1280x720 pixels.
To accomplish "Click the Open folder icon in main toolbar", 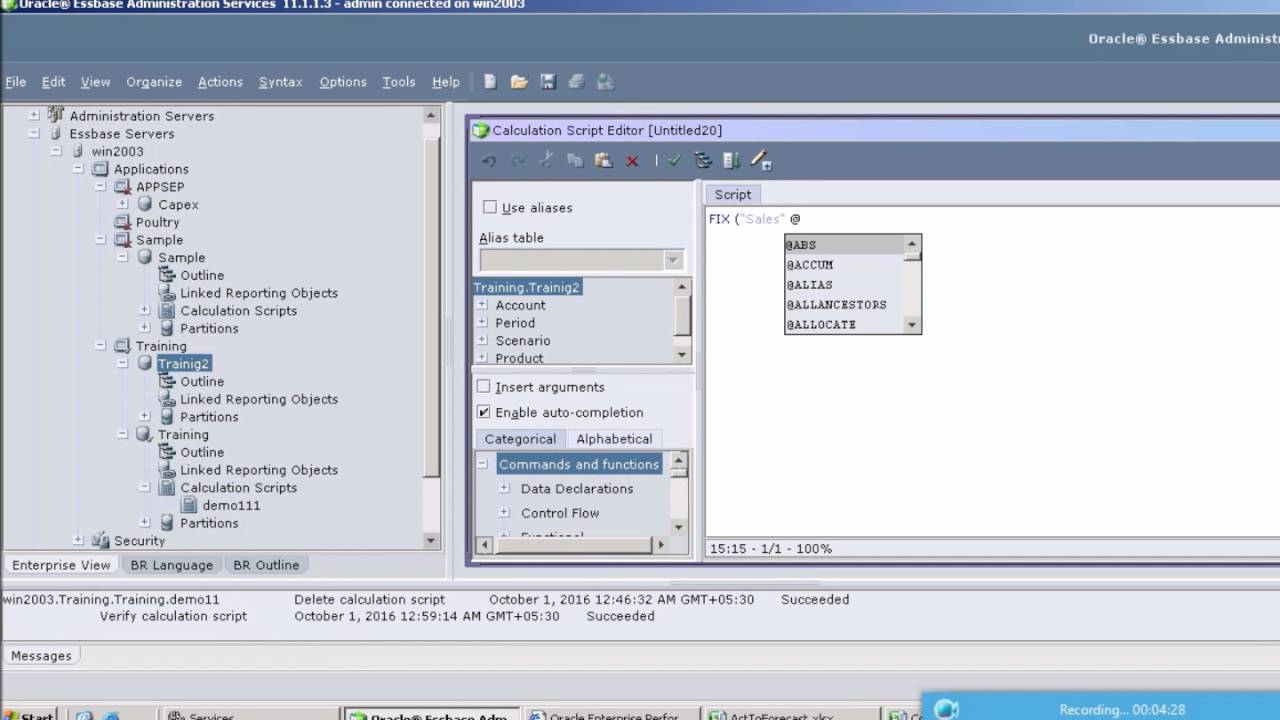I will 519,82.
